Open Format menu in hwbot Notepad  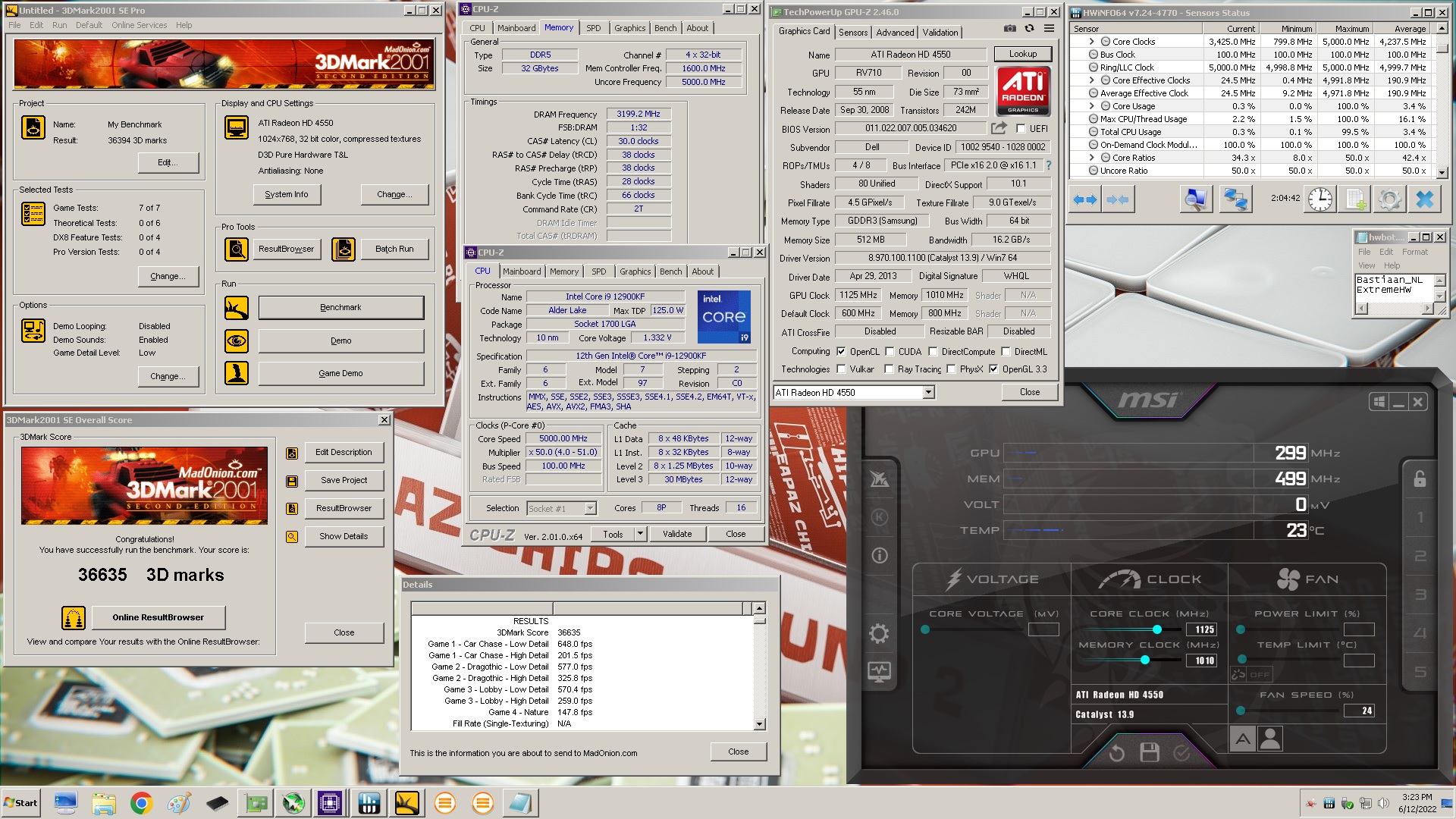pyautogui.click(x=1415, y=252)
